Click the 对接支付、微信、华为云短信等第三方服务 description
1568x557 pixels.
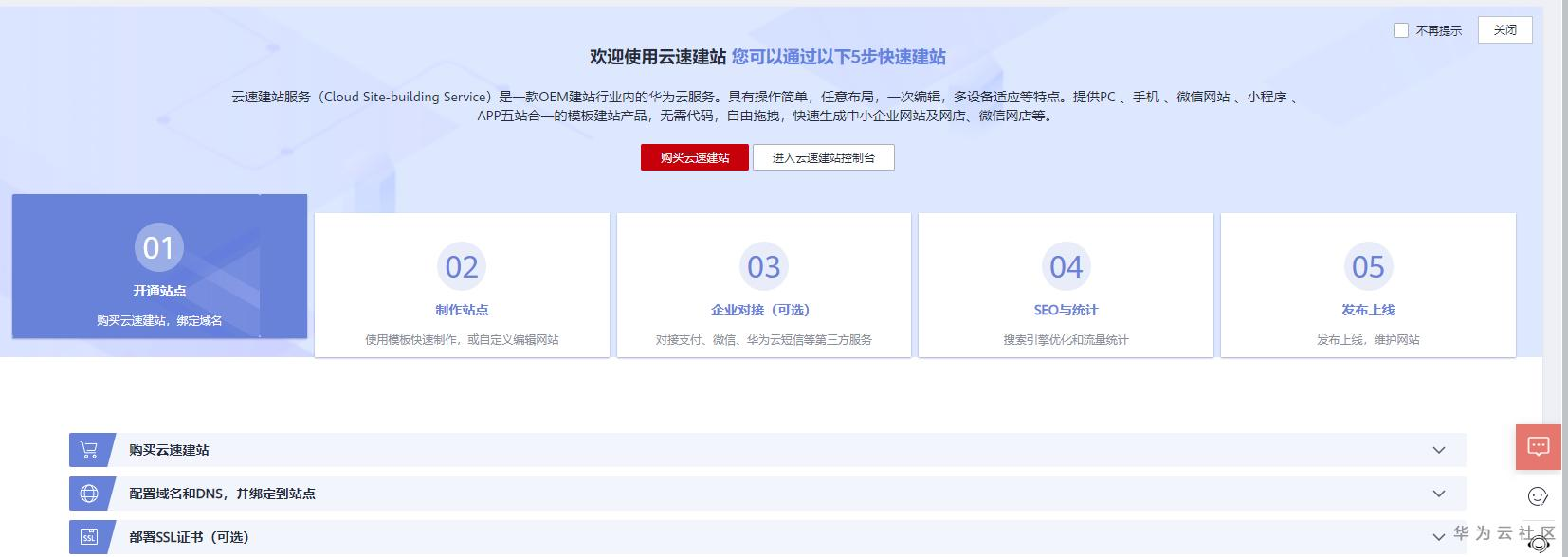coord(763,339)
